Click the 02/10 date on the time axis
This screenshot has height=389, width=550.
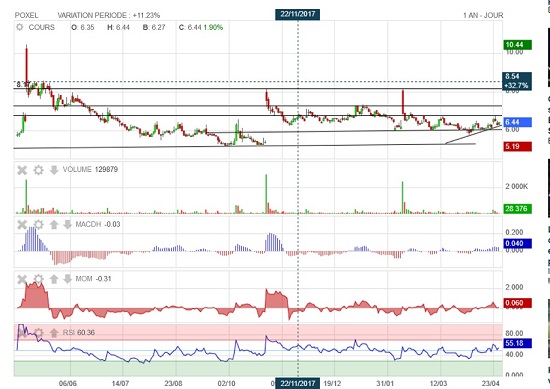tap(227, 383)
